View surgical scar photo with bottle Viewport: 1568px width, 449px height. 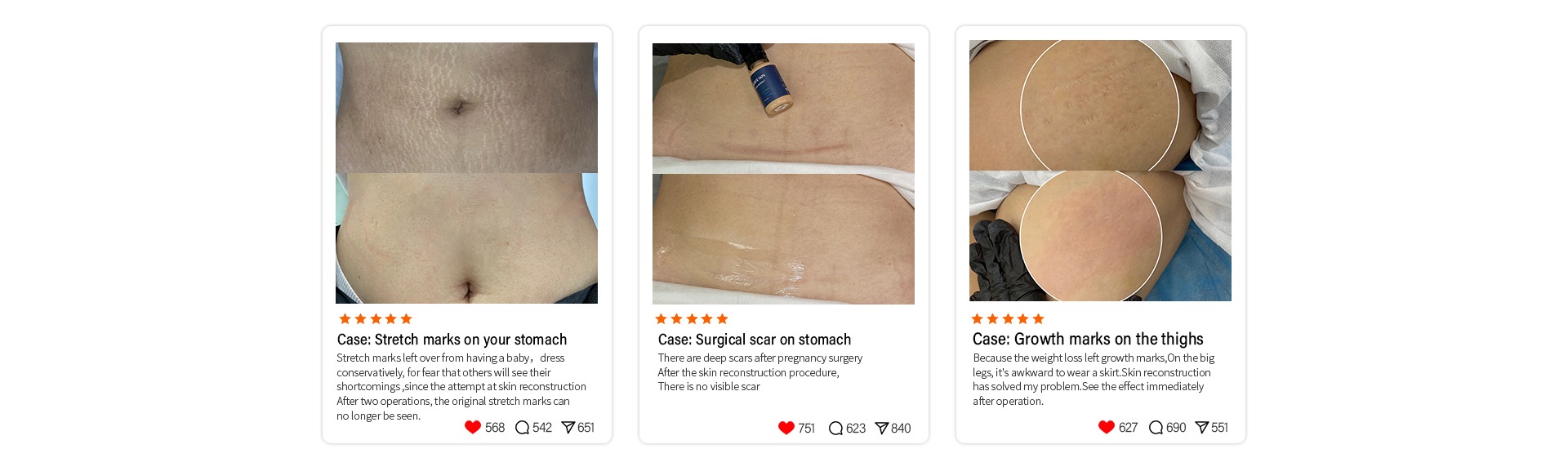pos(783,109)
